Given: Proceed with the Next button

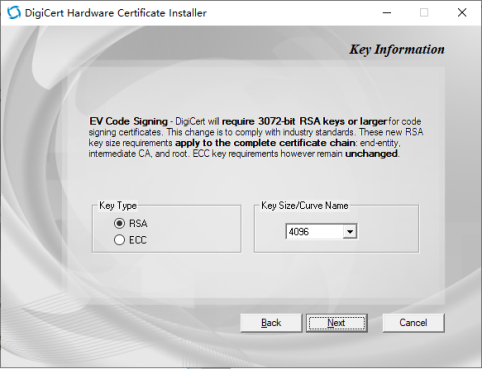Looking at the screenshot, I should point(337,323).
